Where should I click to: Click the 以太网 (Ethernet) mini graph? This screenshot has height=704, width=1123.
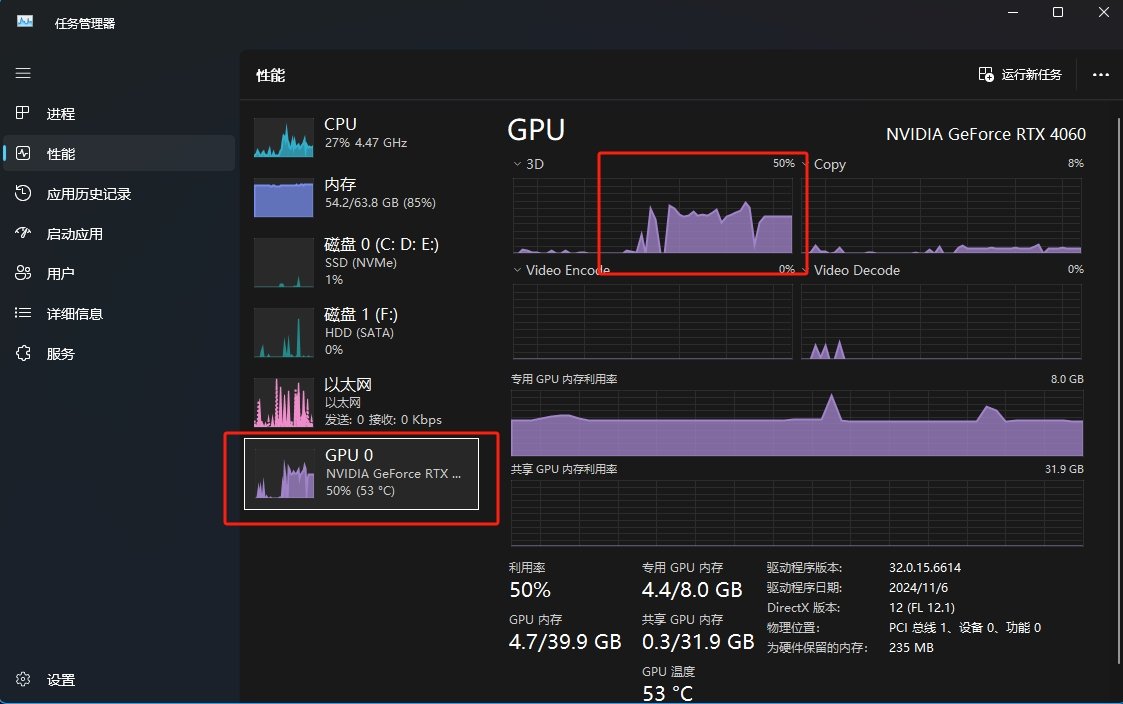(283, 402)
